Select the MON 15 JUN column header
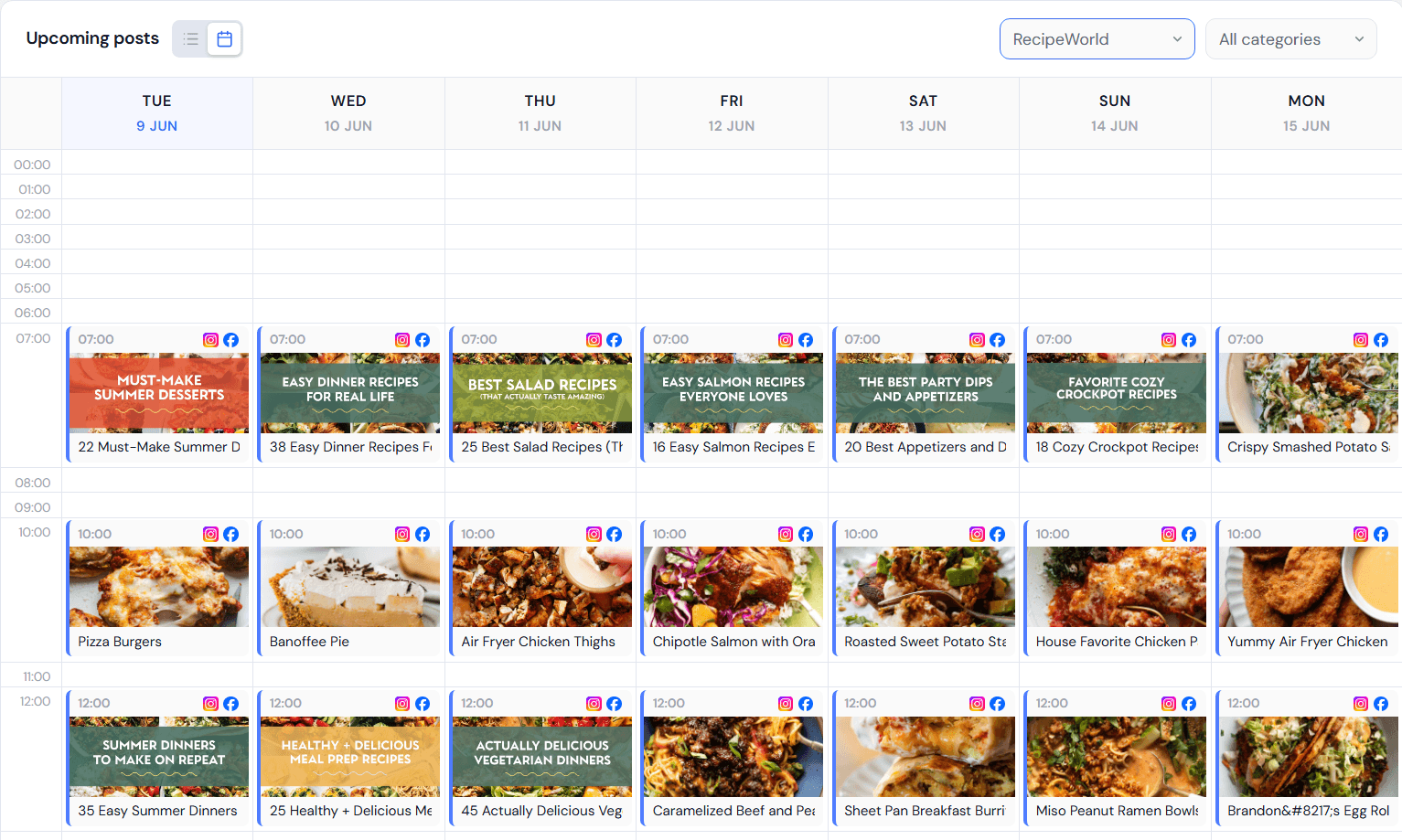Screen dimensions: 1402x840 tap(1306, 113)
